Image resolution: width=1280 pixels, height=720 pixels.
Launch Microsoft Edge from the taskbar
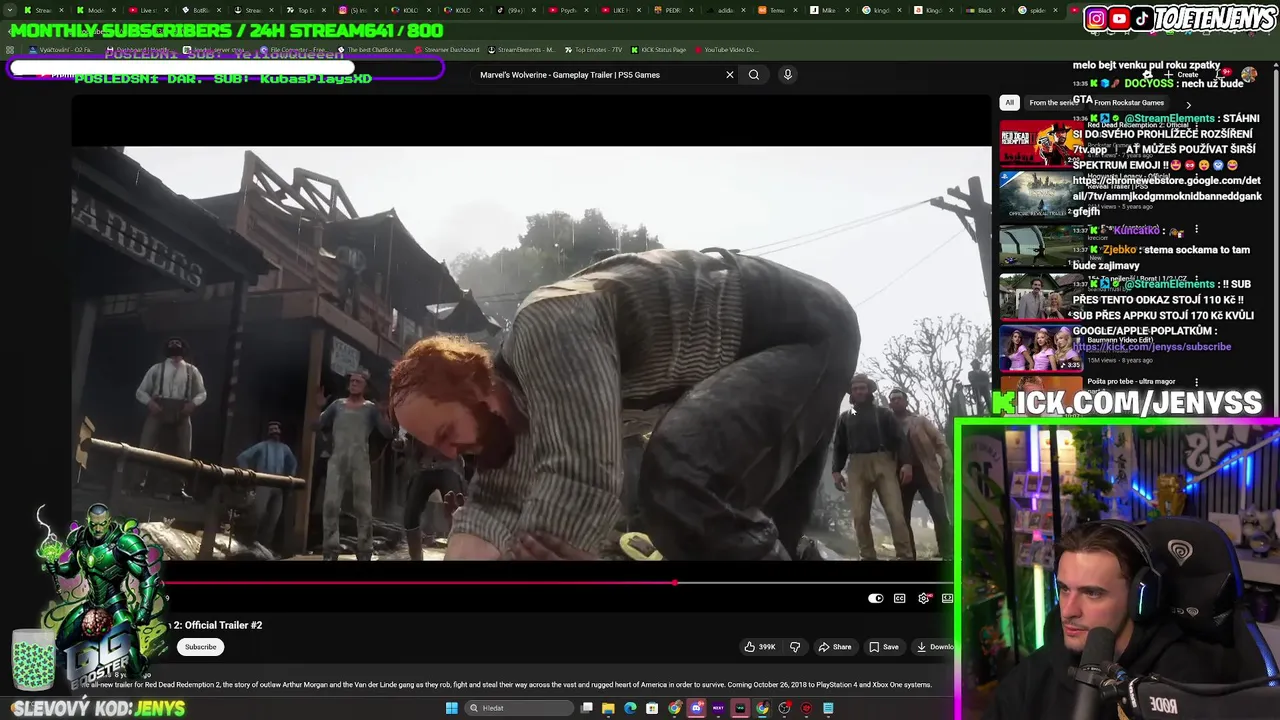click(630, 708)
